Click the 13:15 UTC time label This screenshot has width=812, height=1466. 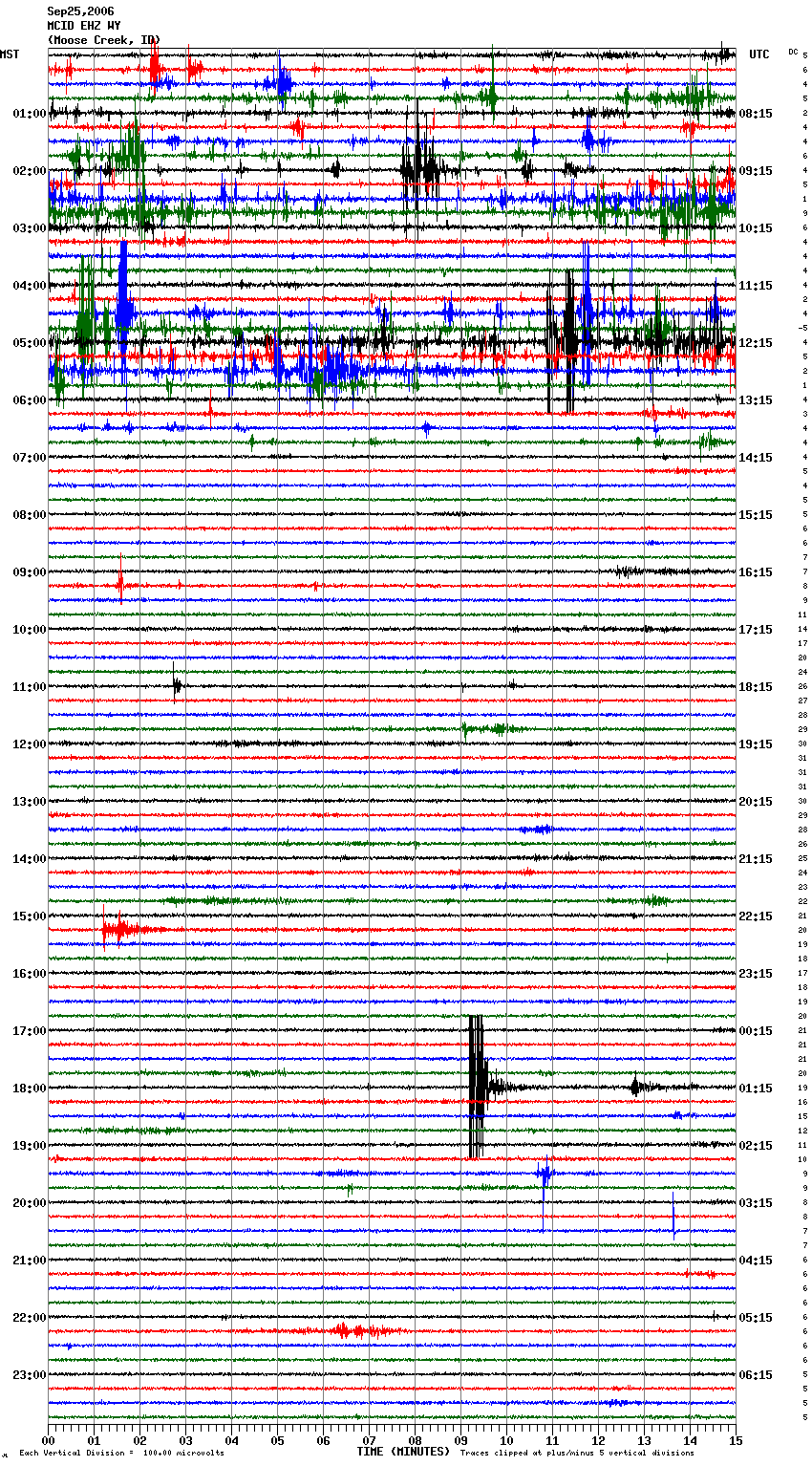click(x=756, y=400)
